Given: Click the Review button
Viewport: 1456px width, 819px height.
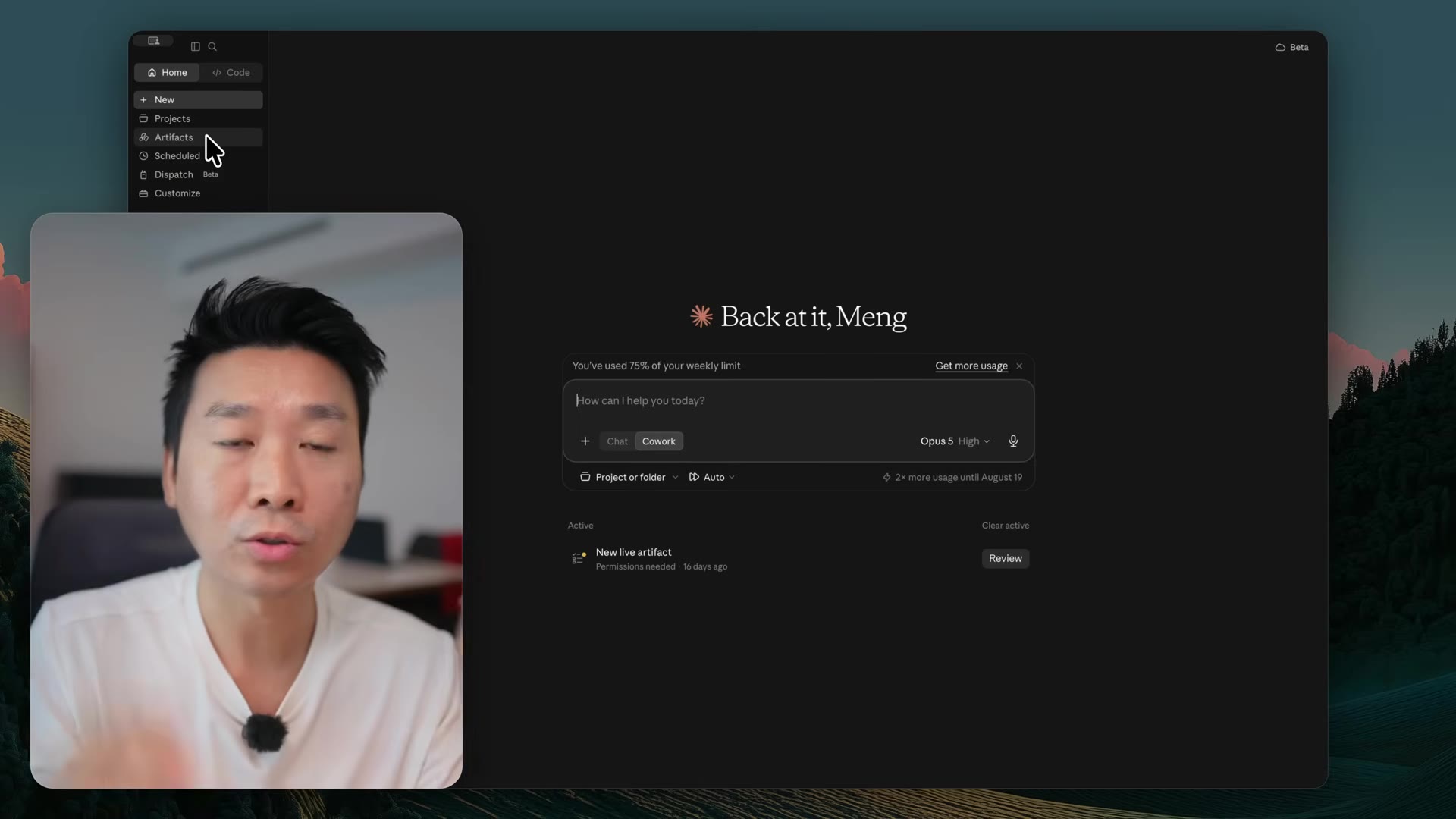Looking at the screenshot, I should pyautogui.click(x=1005, y=559).
